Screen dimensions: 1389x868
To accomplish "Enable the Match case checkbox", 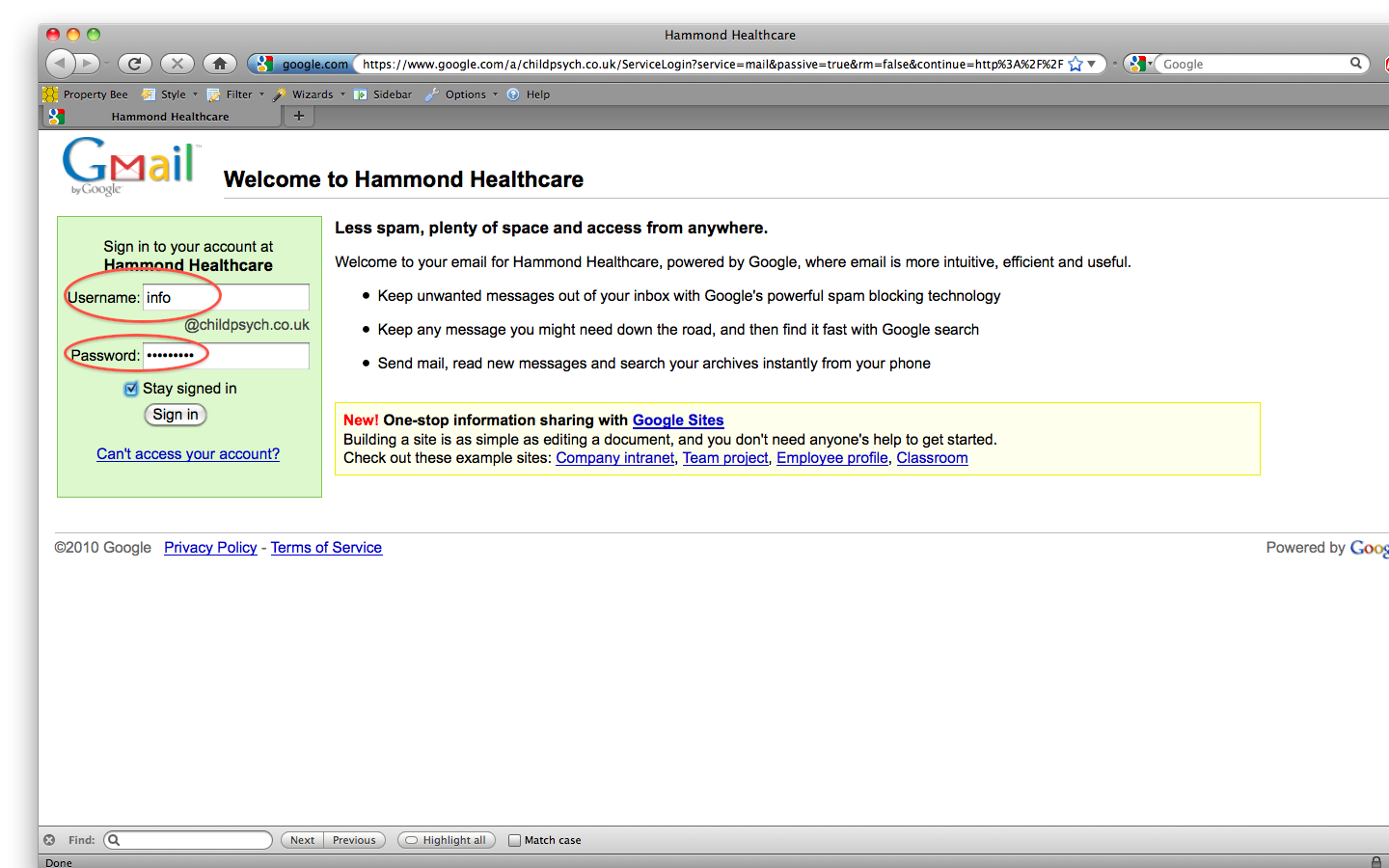I will click(515, 840).
